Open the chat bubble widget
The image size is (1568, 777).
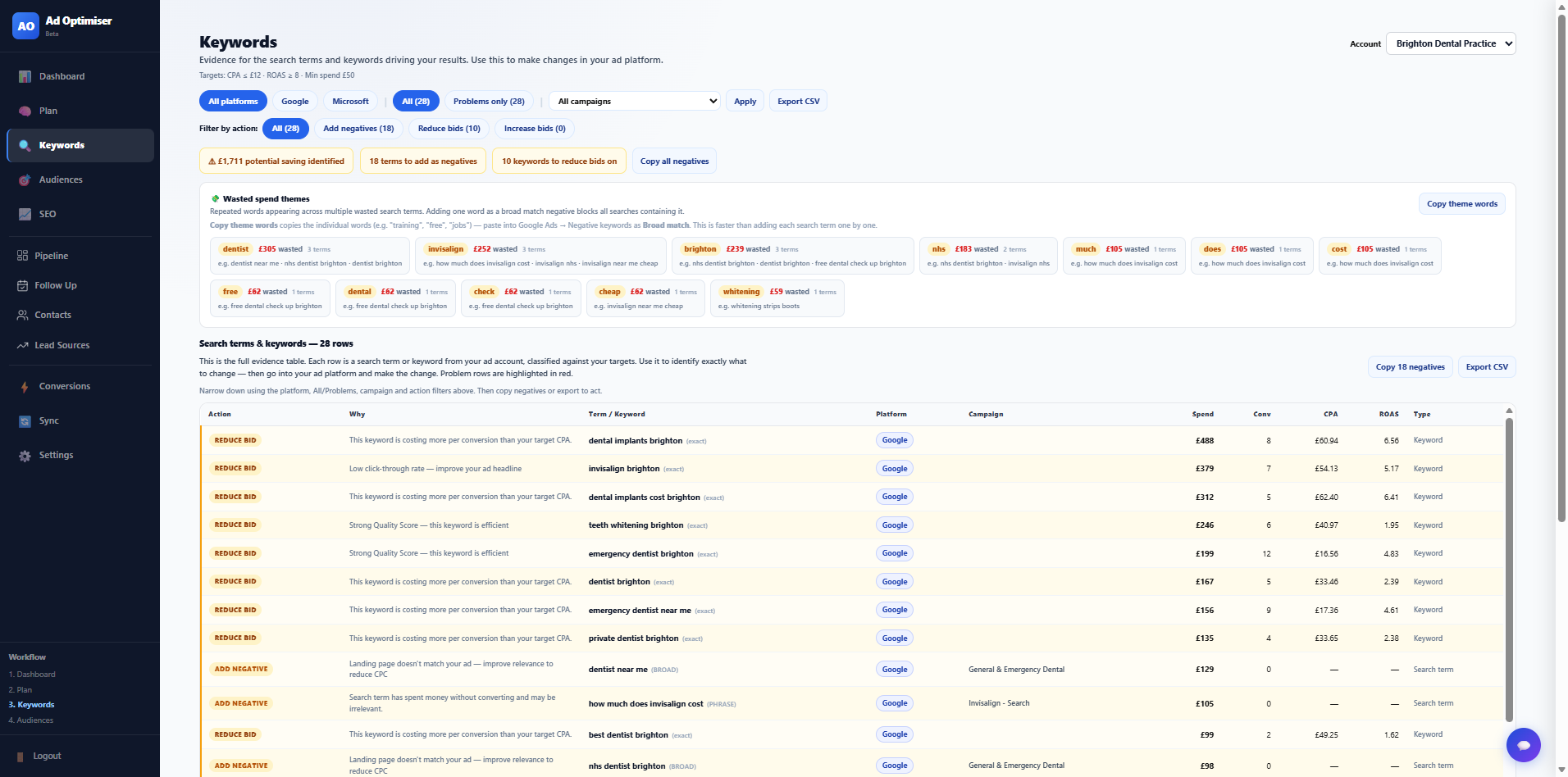point(1523,745)
